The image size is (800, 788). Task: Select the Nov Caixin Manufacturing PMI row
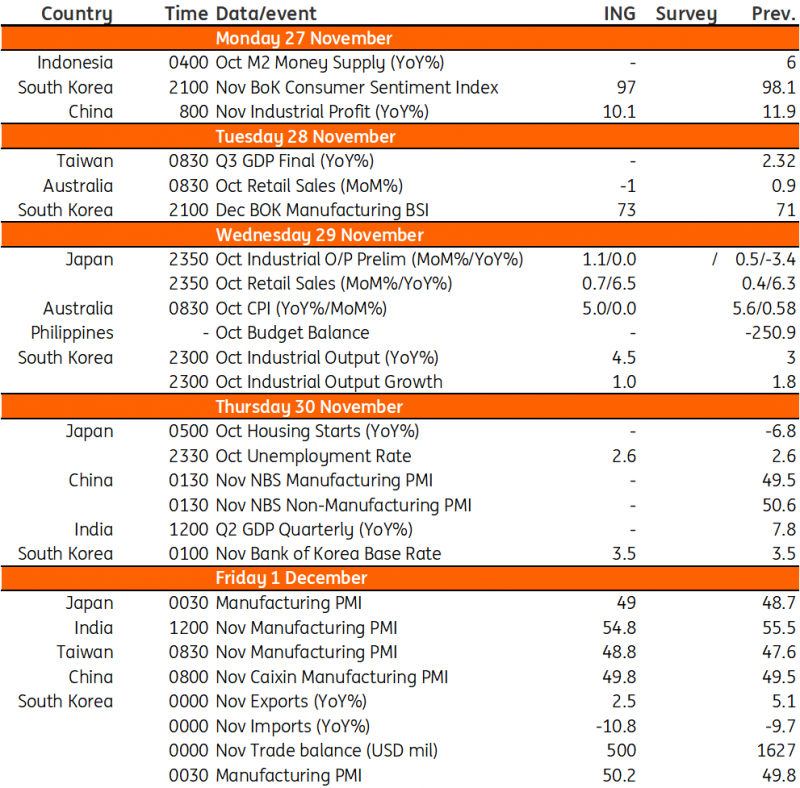(x=331, y=677)
